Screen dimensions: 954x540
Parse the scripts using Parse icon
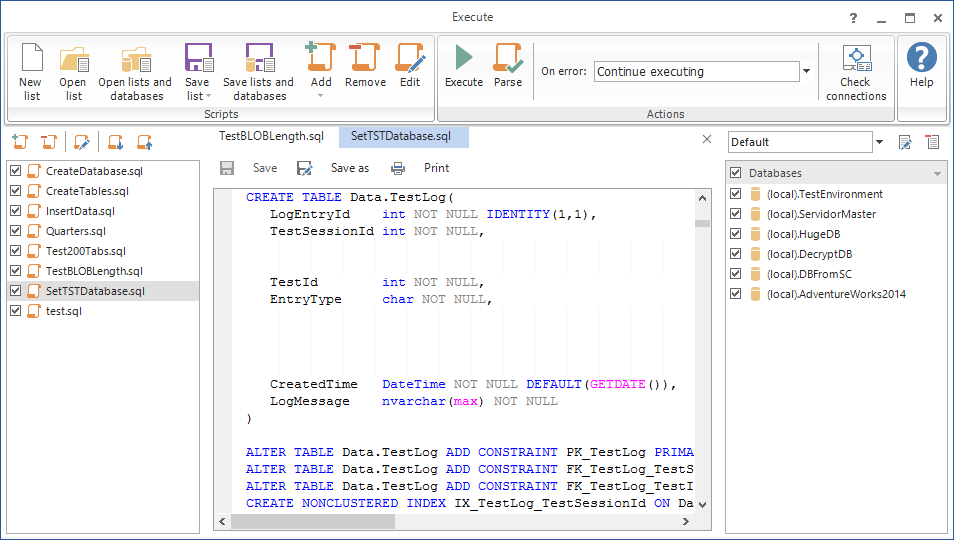tap(508, 58)
